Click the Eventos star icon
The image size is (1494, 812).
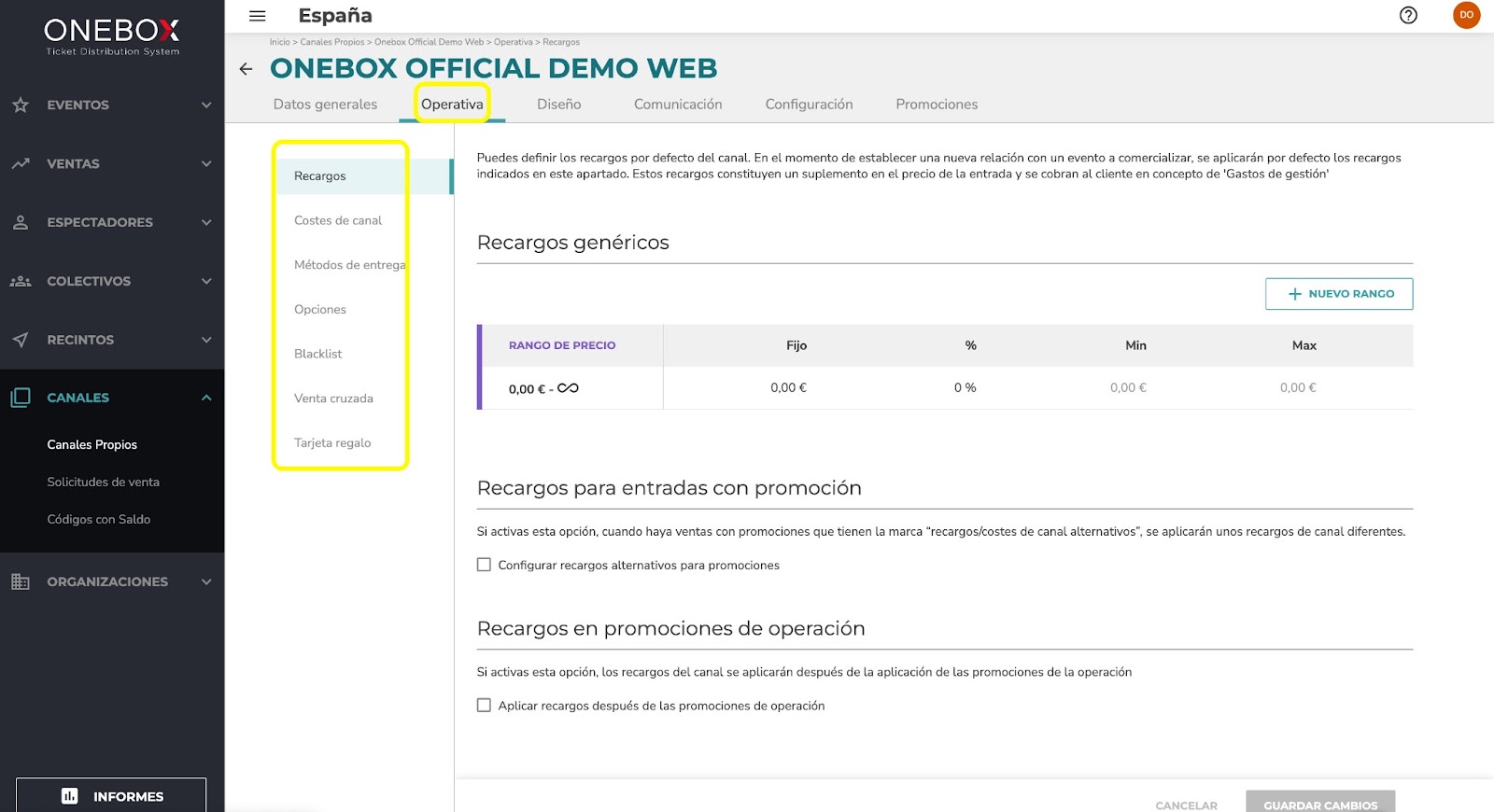point(21,105)
